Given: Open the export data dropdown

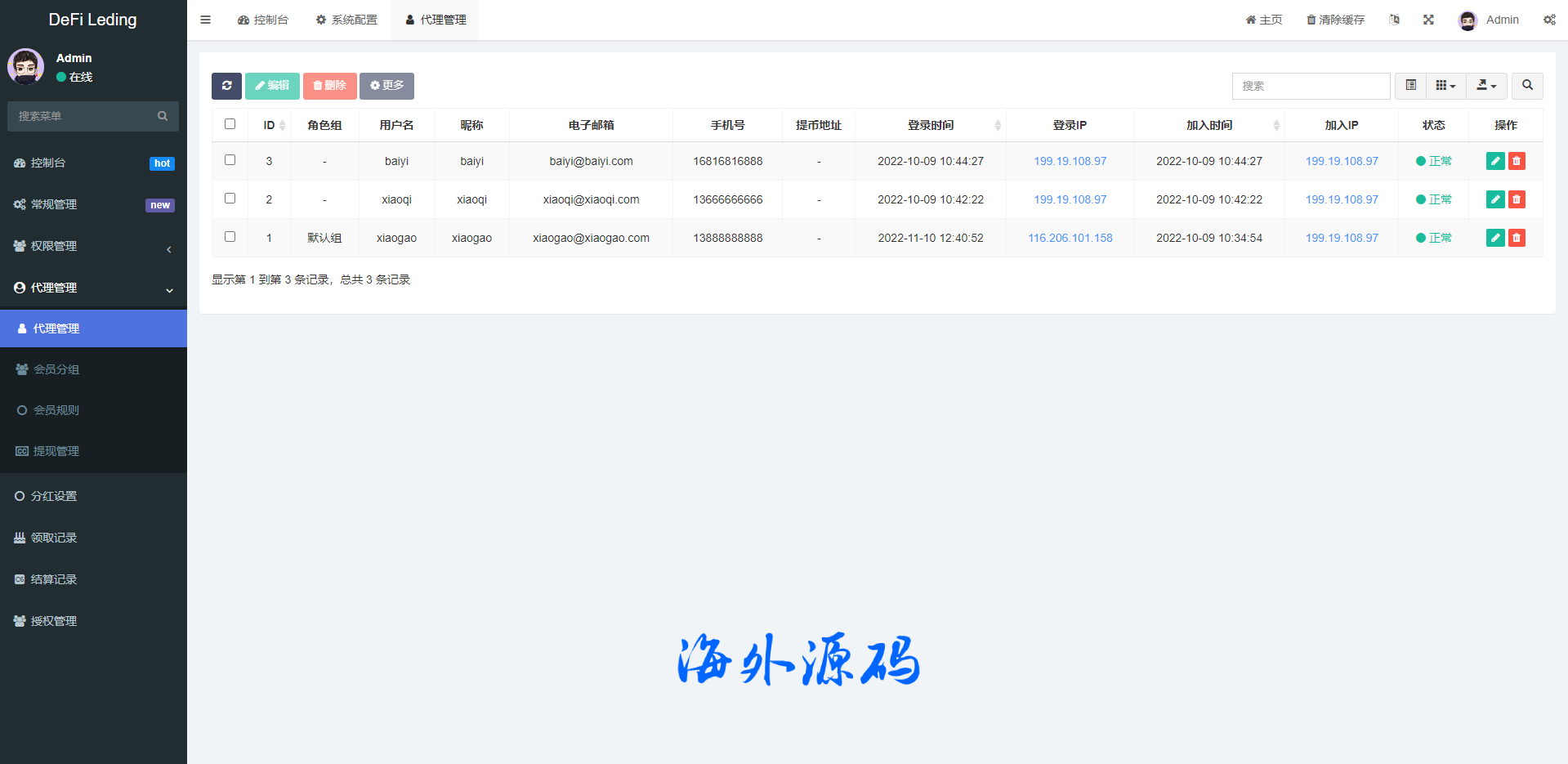Looking at the screenshot, I should (1486, 86).
